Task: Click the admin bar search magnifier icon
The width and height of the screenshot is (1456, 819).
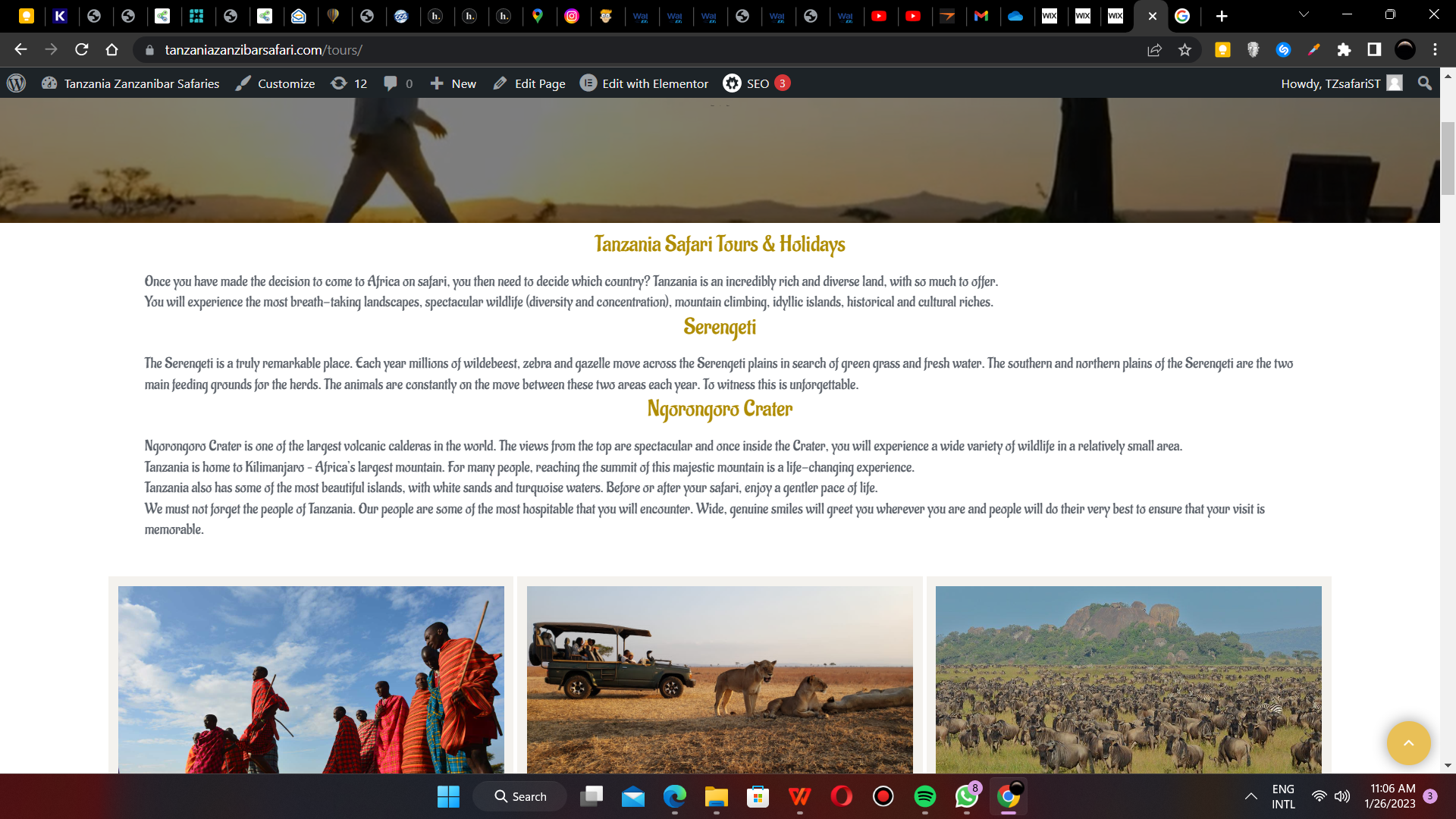Action: coord(1425,83)
